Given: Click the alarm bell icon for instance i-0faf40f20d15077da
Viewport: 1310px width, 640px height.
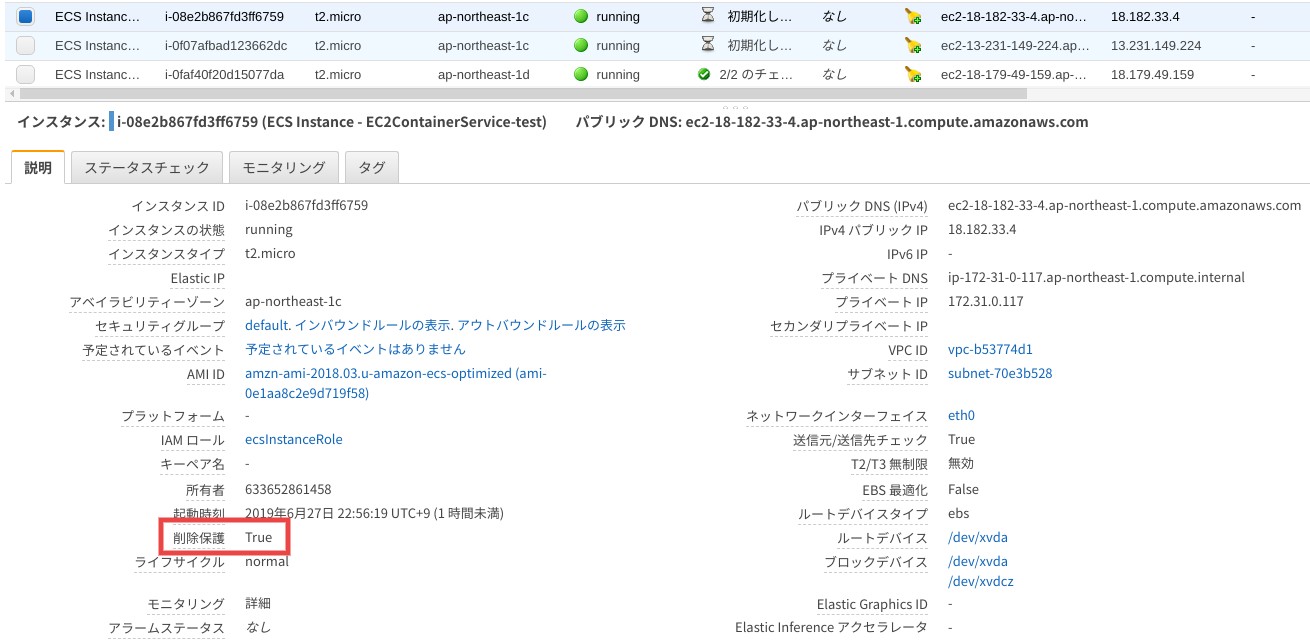Looking at the screenshot, I should pos(912,75).
